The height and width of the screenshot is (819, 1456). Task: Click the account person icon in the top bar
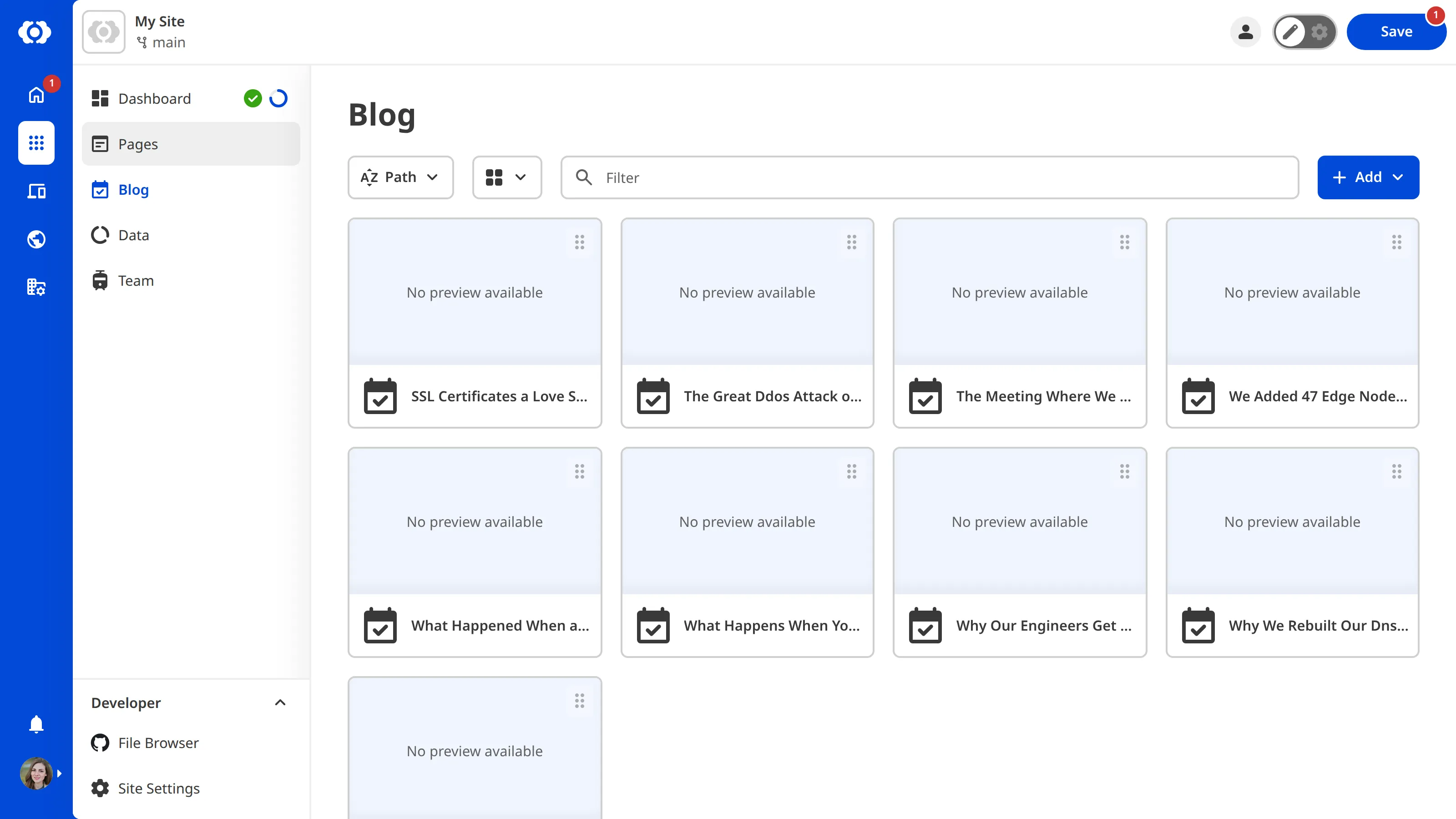1246,32
